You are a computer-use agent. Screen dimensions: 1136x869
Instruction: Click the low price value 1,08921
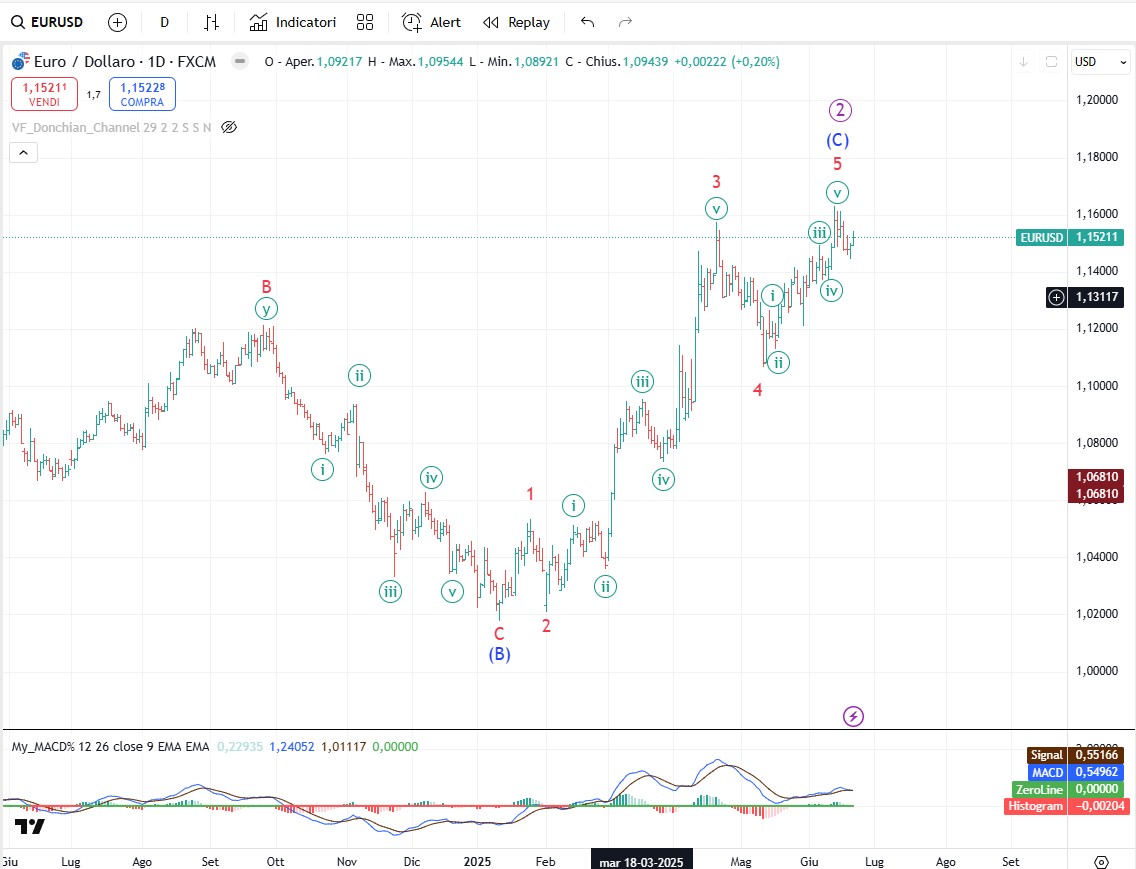click(537, 62)
